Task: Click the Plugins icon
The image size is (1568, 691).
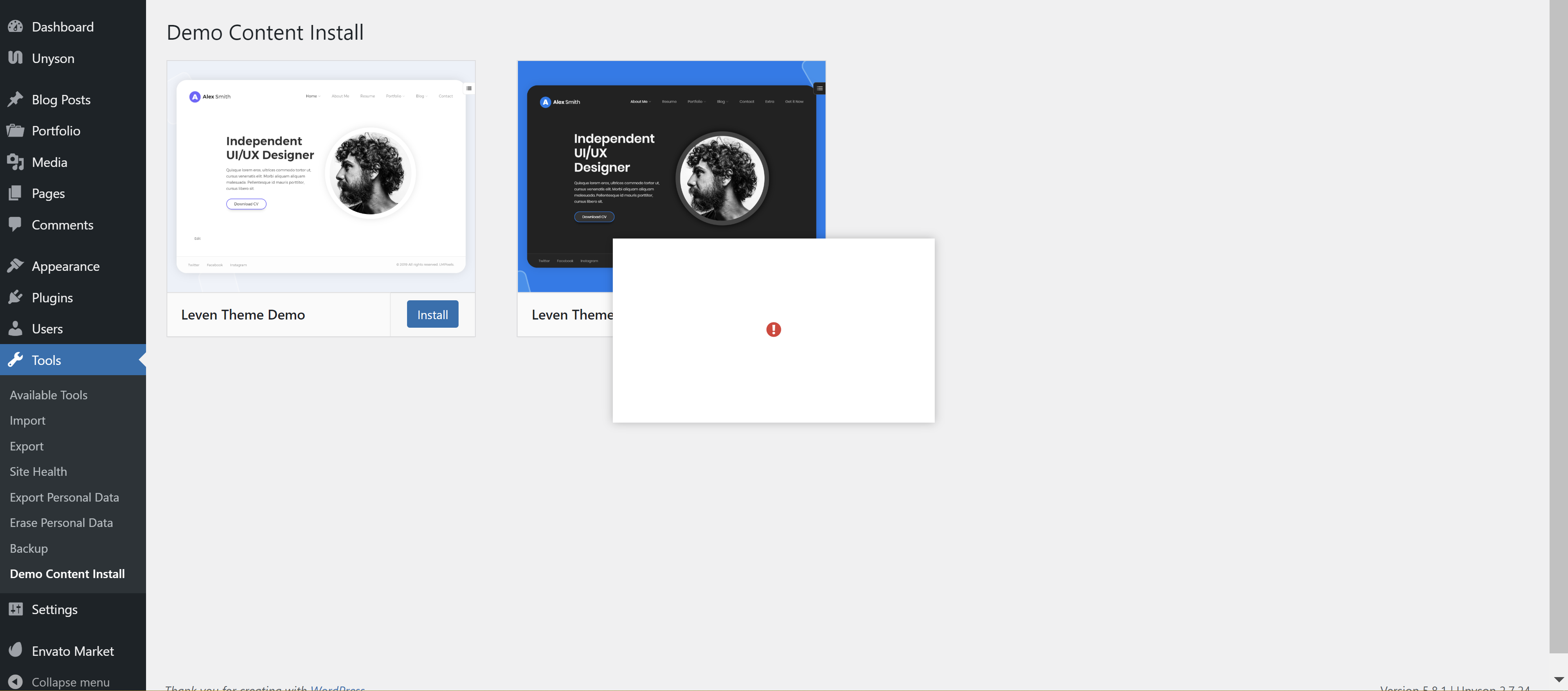Action: click(x=16, y=297)
